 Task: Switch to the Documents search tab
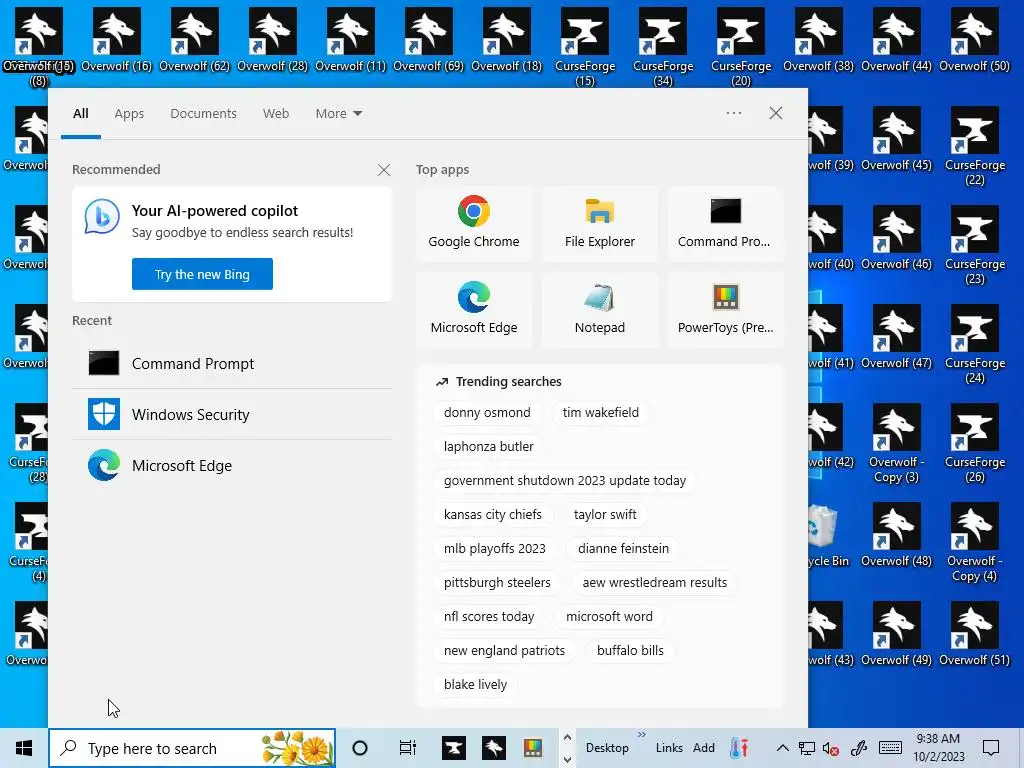pyautogui.click(x=203, y=114)
